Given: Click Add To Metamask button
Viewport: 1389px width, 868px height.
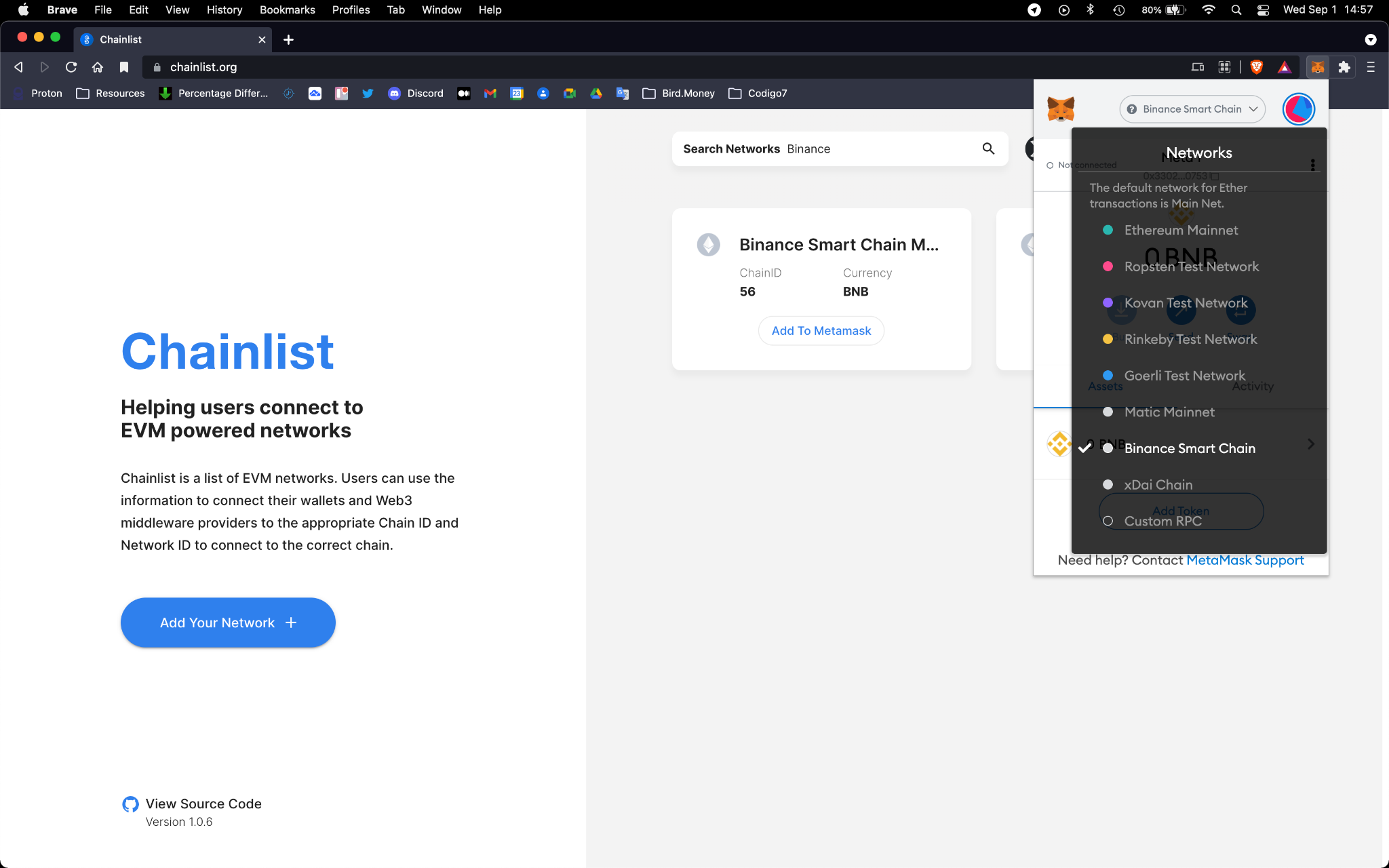Looking at the screenshot, I should 821,331.
